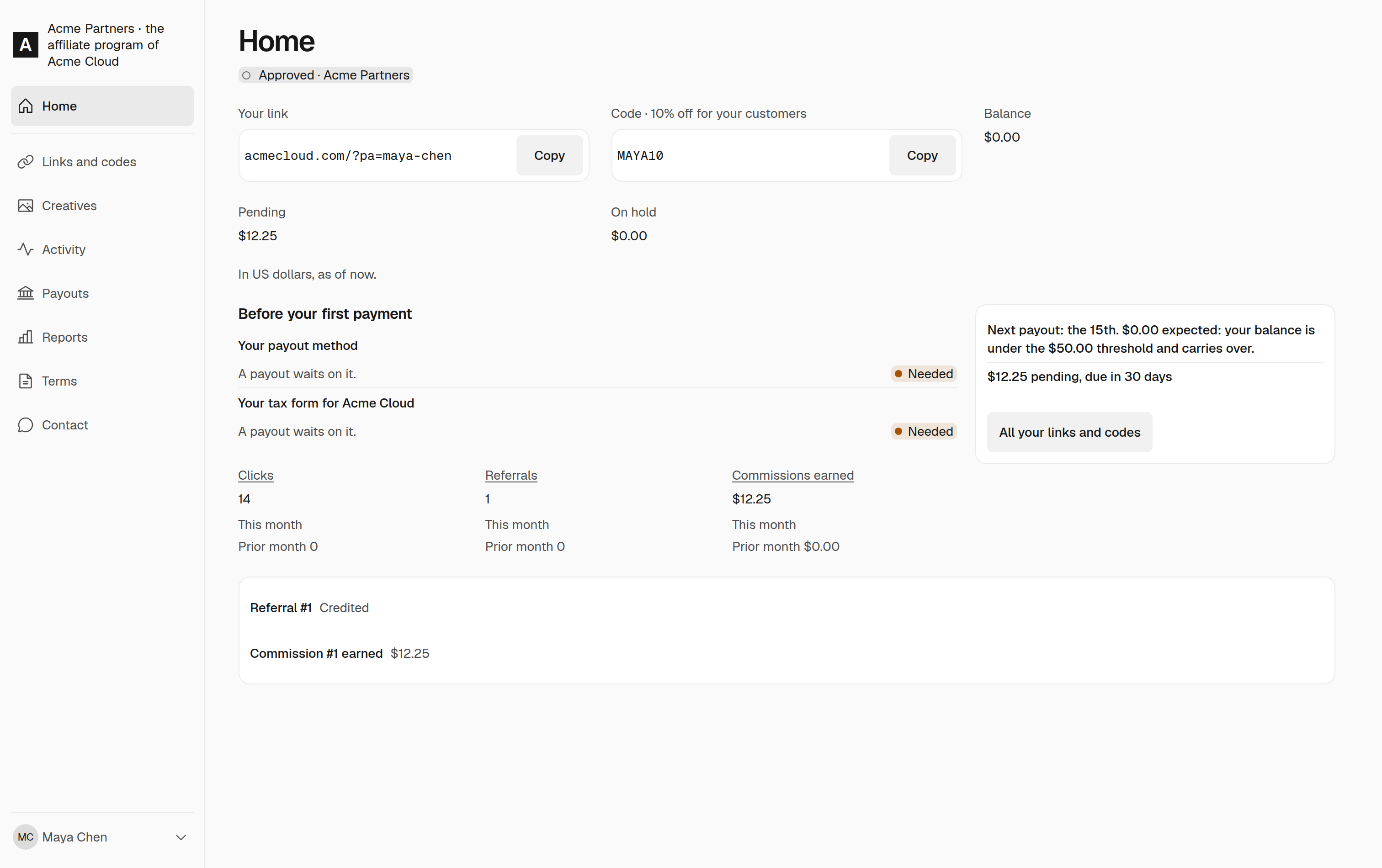This screenshot has width=1382, height=868.
Task: Click 'Your payout method' heading
Action: (298, 345)
